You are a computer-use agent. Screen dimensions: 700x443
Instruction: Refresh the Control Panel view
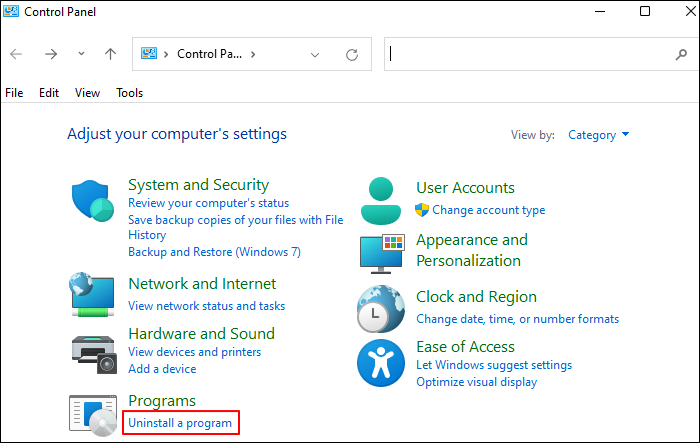tap(352, 54)
